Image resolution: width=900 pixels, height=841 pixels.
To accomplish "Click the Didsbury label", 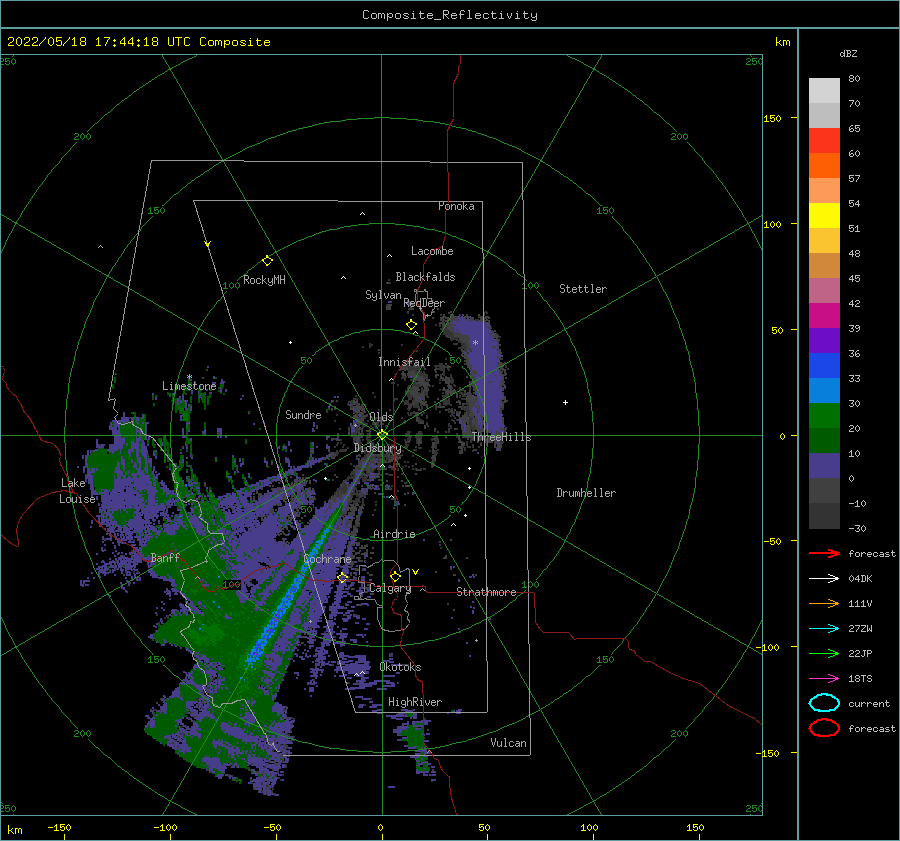I will coord(377,448).
